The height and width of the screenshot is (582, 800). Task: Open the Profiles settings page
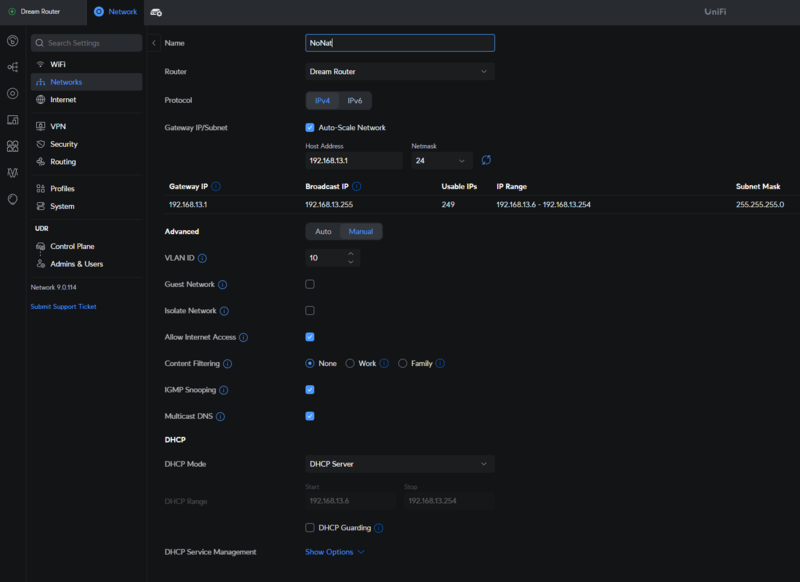(86, 189)
